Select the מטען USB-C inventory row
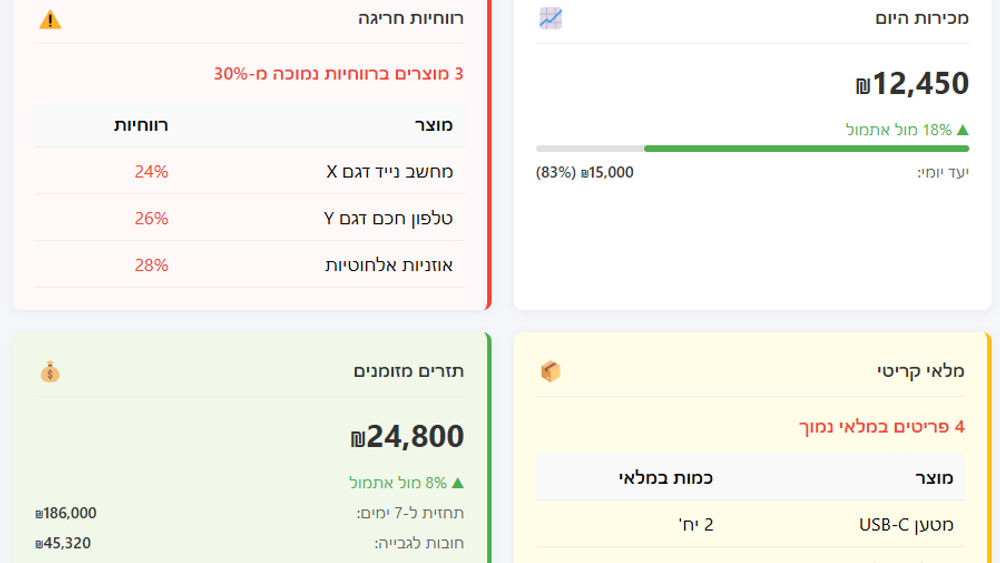 click(x=750, y=524)
